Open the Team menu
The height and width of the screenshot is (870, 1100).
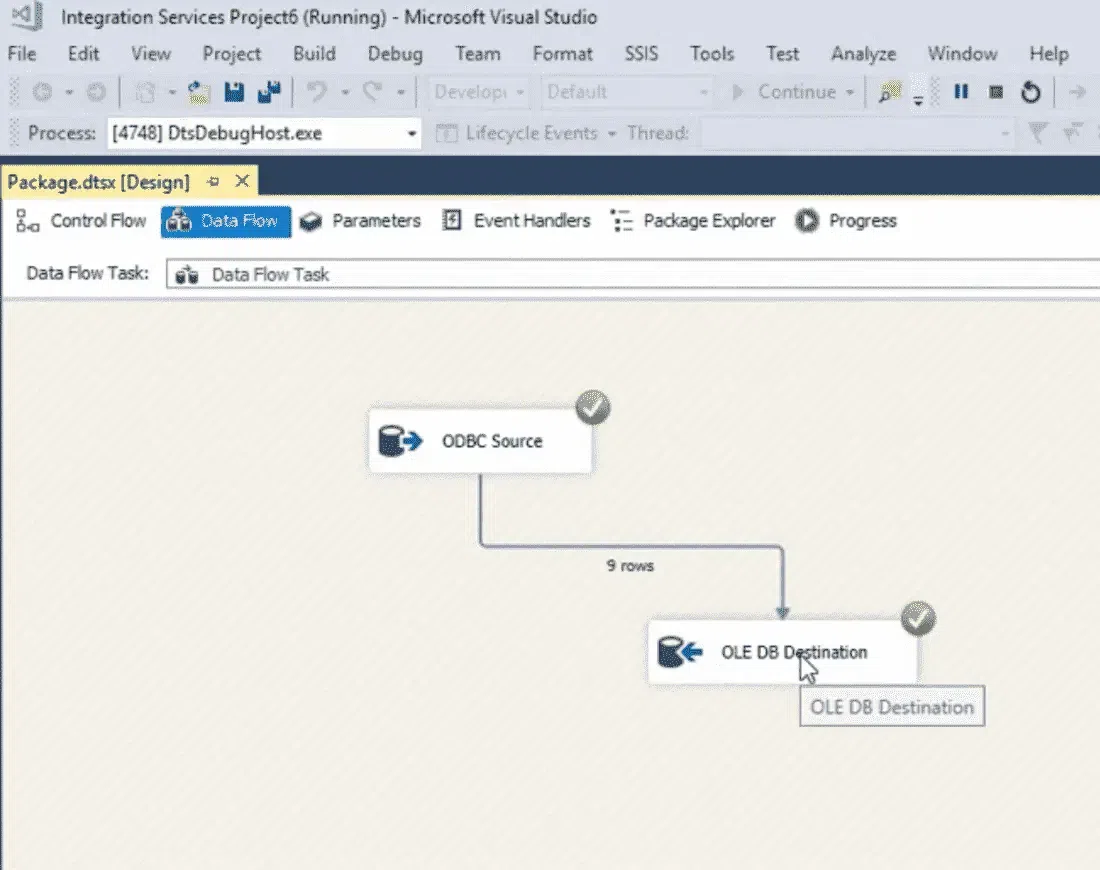coord(478,54)
